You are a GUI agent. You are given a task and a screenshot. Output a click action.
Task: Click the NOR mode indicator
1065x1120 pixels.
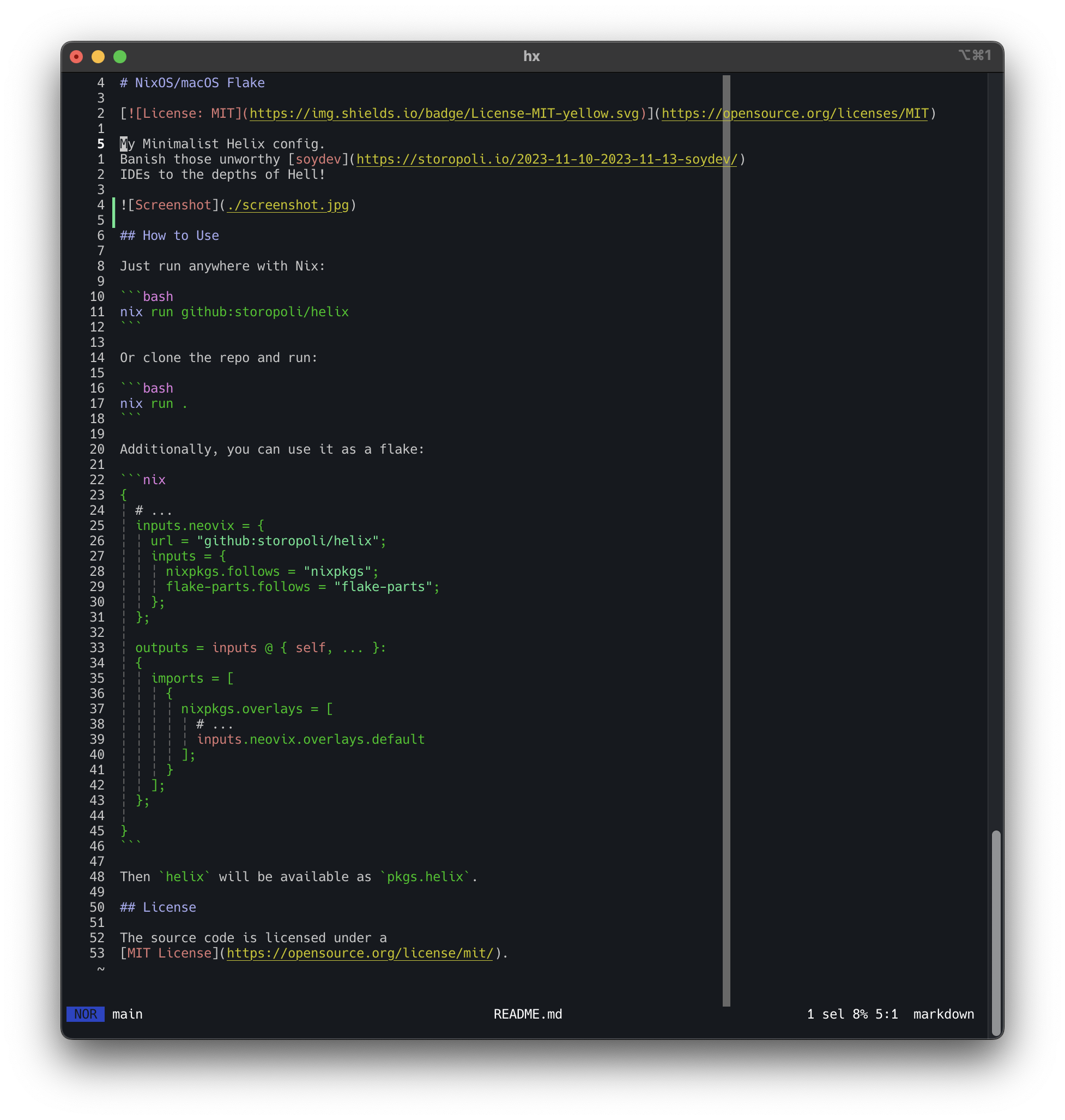85,1014
